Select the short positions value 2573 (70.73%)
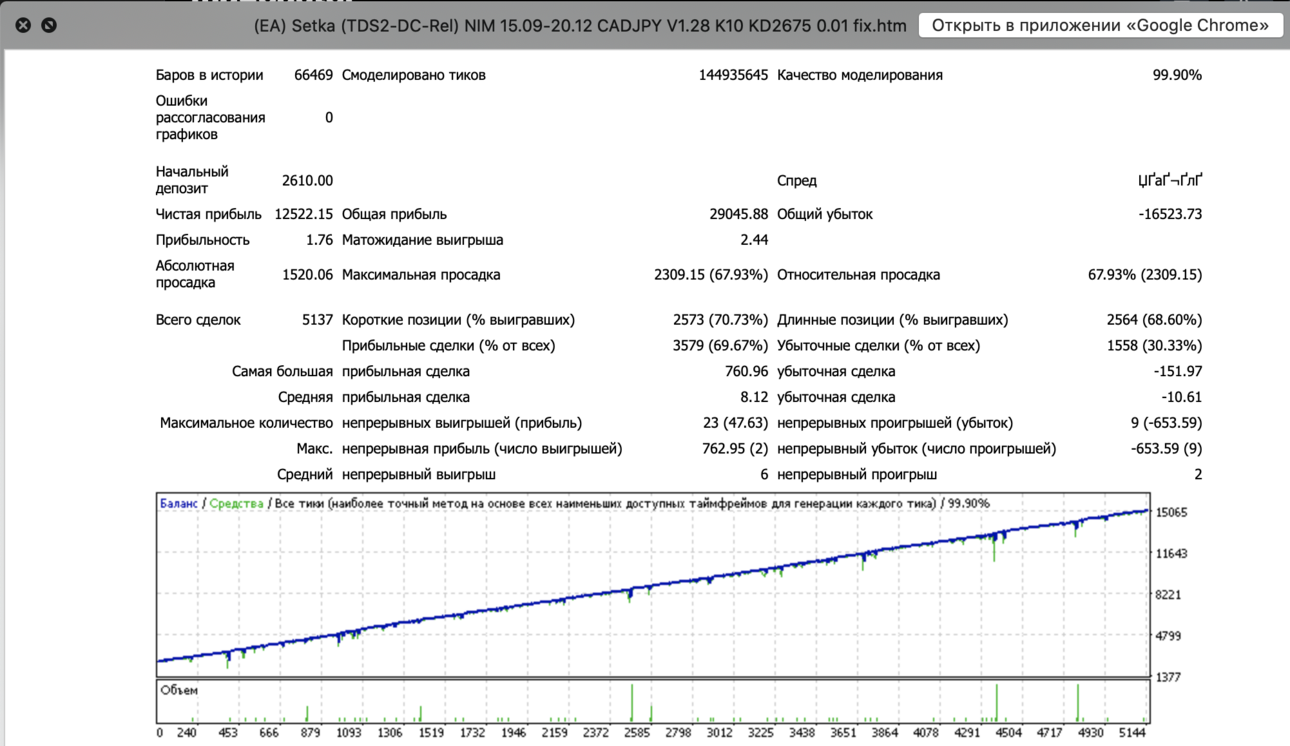Viewport: 1290px width, 746px height. [721, 320]
